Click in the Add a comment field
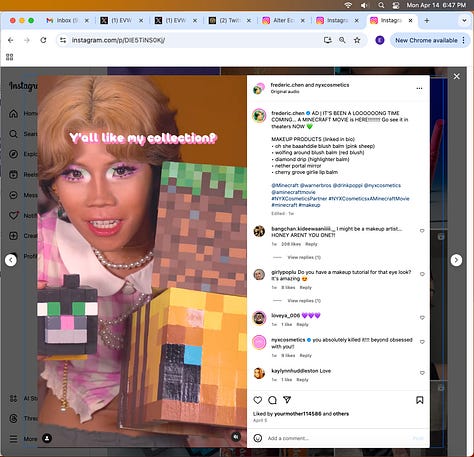This screenshot has width=474, height=457. pos(337,438)
